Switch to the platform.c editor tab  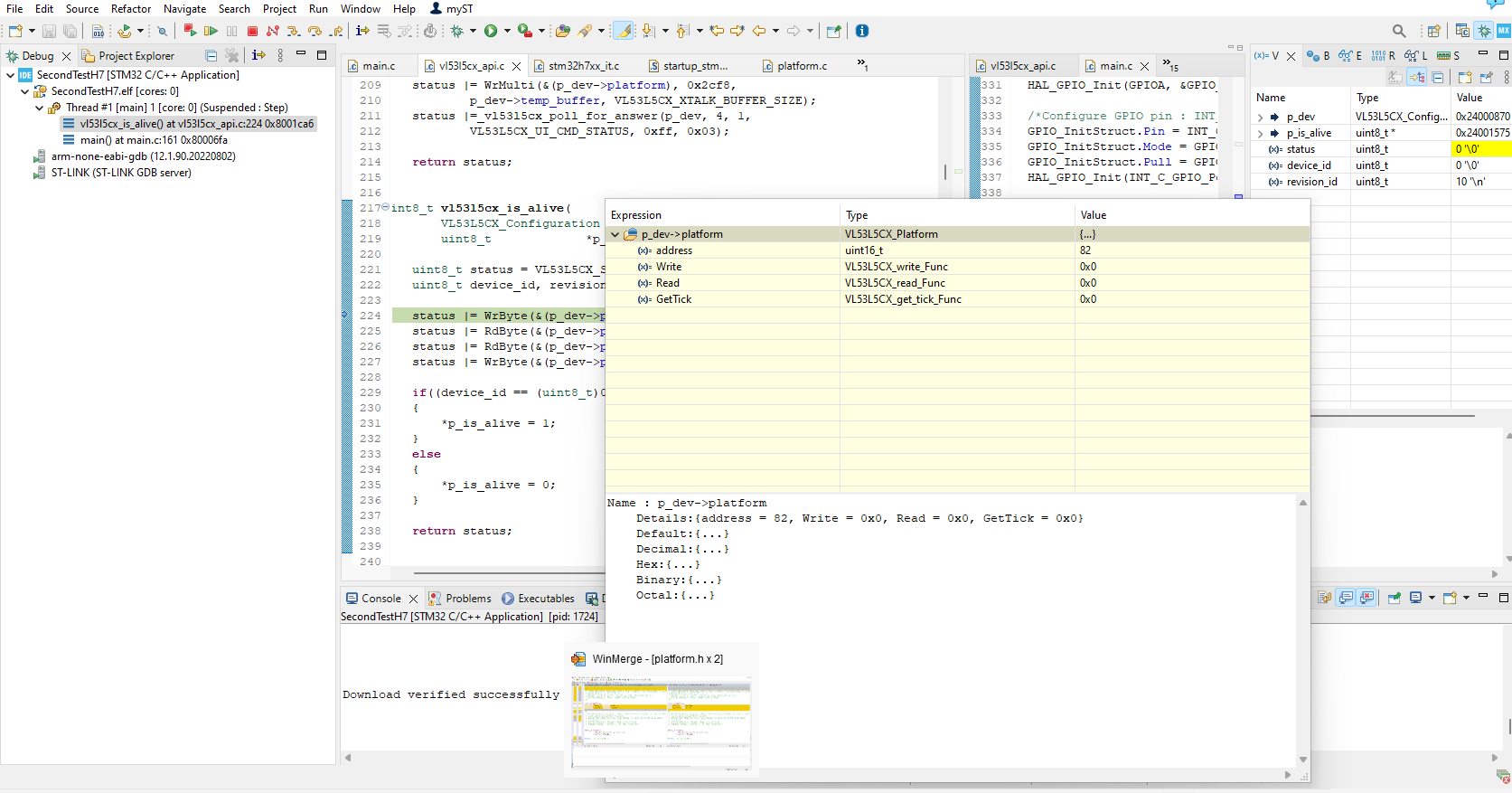(x=801, y=66)
